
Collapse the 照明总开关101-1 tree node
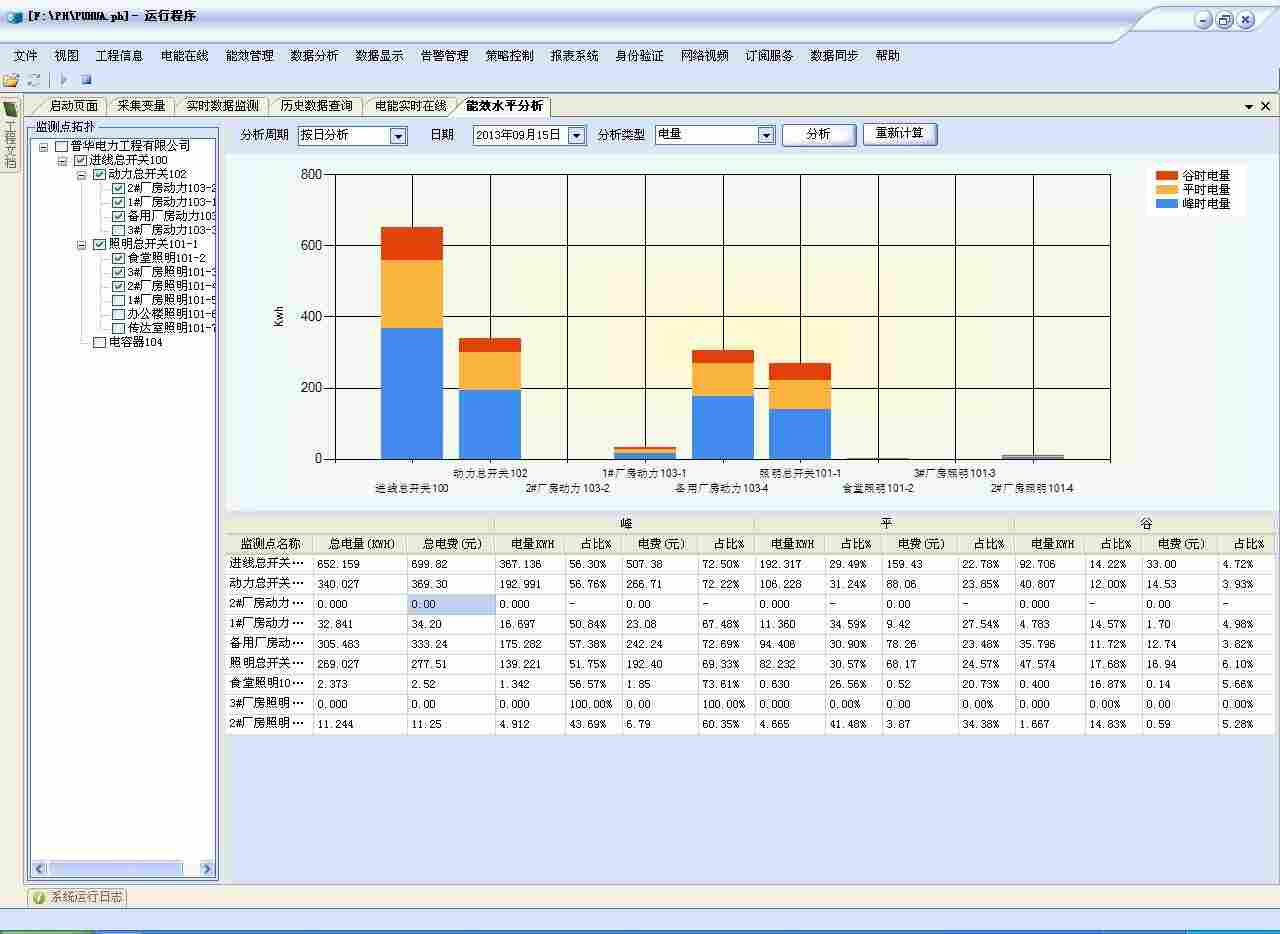pos(82,244)
